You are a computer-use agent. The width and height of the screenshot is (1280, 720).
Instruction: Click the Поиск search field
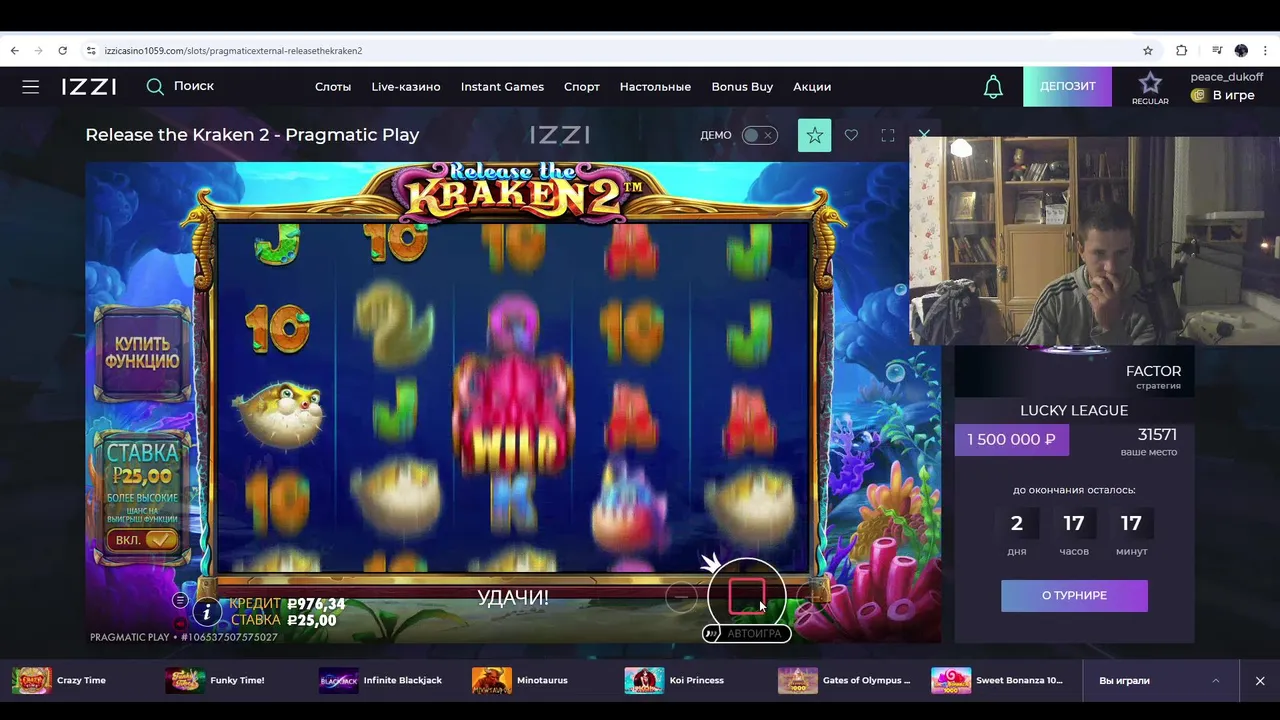[194, 86]
